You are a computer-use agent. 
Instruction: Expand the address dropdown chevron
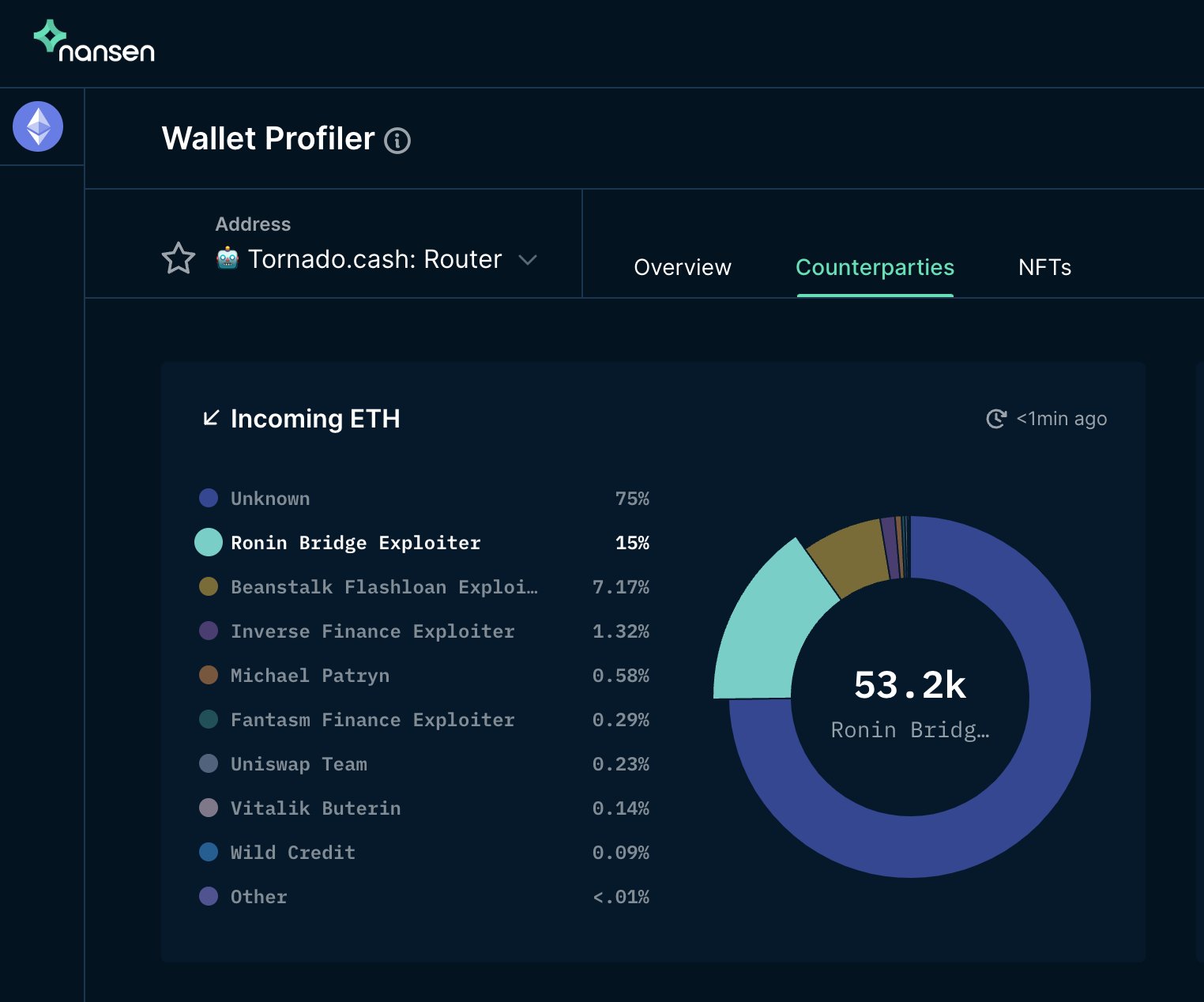(x=528, y=259)
